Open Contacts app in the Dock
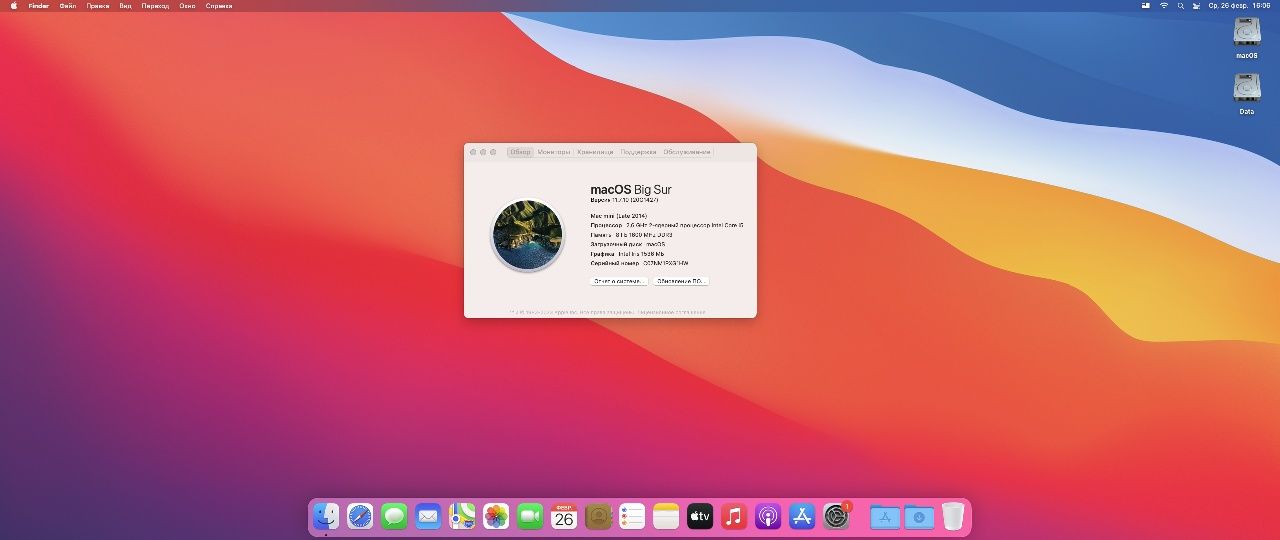 [x=598, y=516]
